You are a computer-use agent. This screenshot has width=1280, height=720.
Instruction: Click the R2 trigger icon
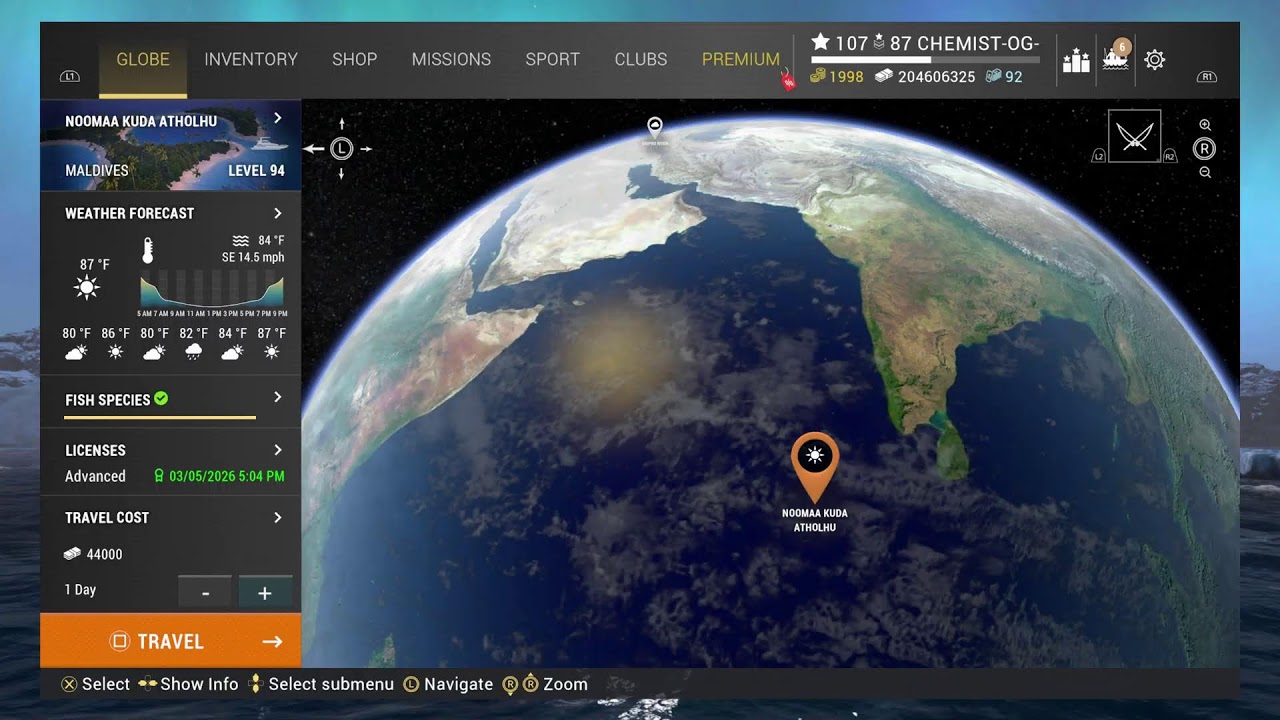(1170, 157)
